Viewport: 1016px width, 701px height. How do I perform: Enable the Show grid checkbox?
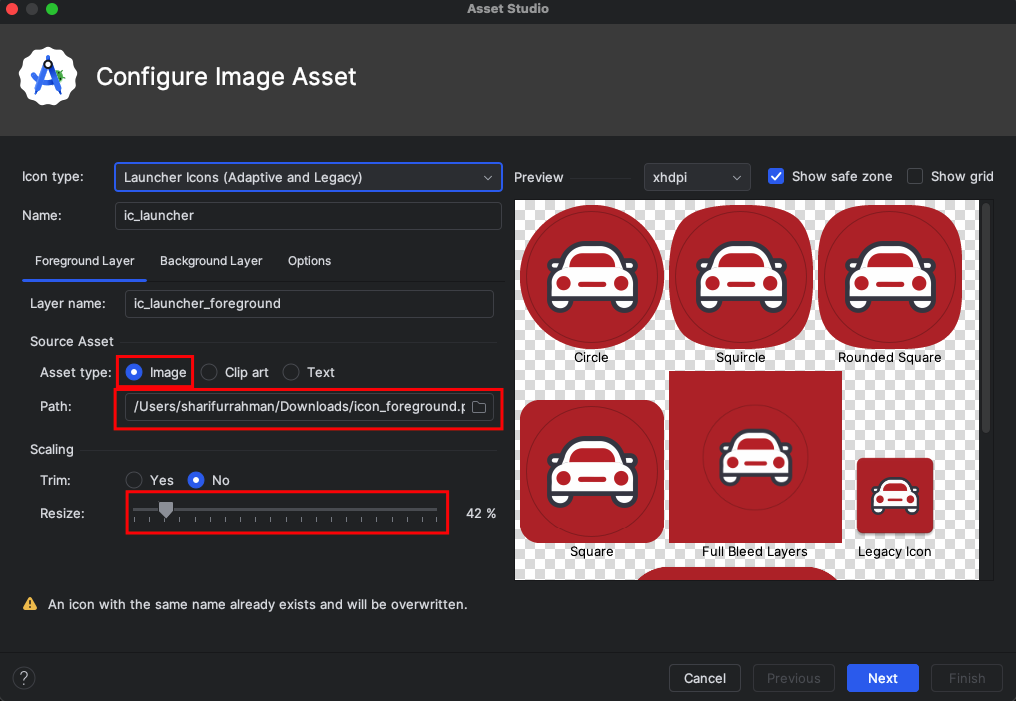pyautogui.click(x=915, y=176)
